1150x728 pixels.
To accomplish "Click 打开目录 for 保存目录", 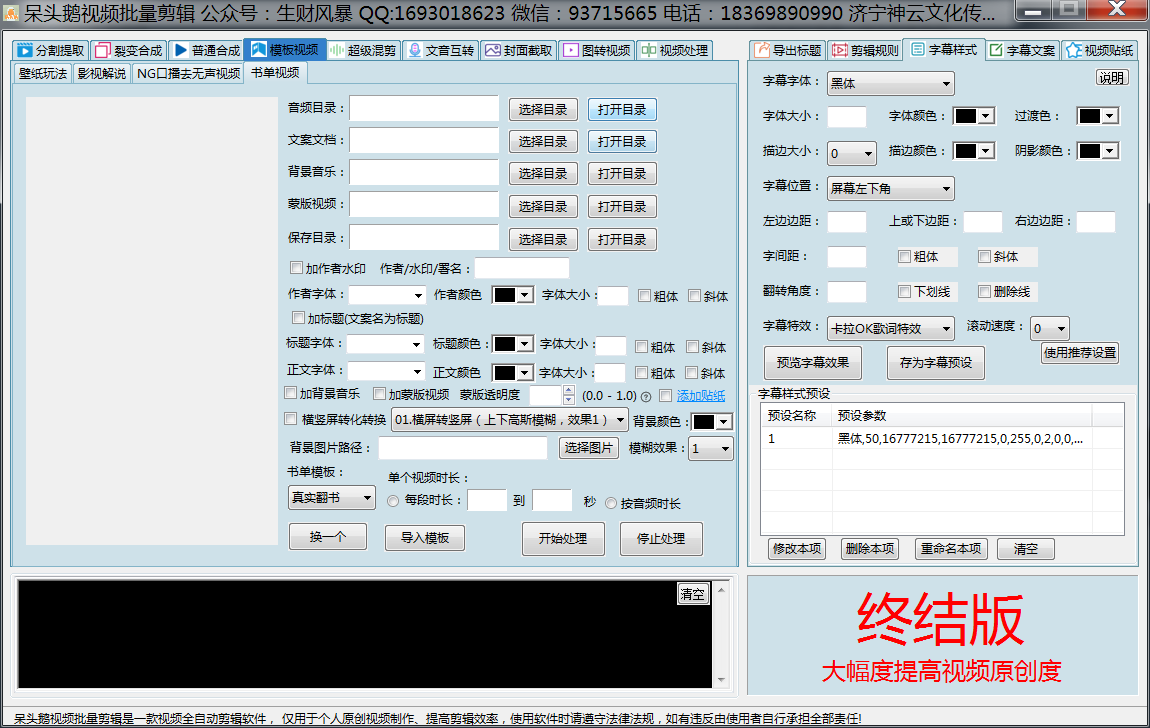I will coord(622,239).
